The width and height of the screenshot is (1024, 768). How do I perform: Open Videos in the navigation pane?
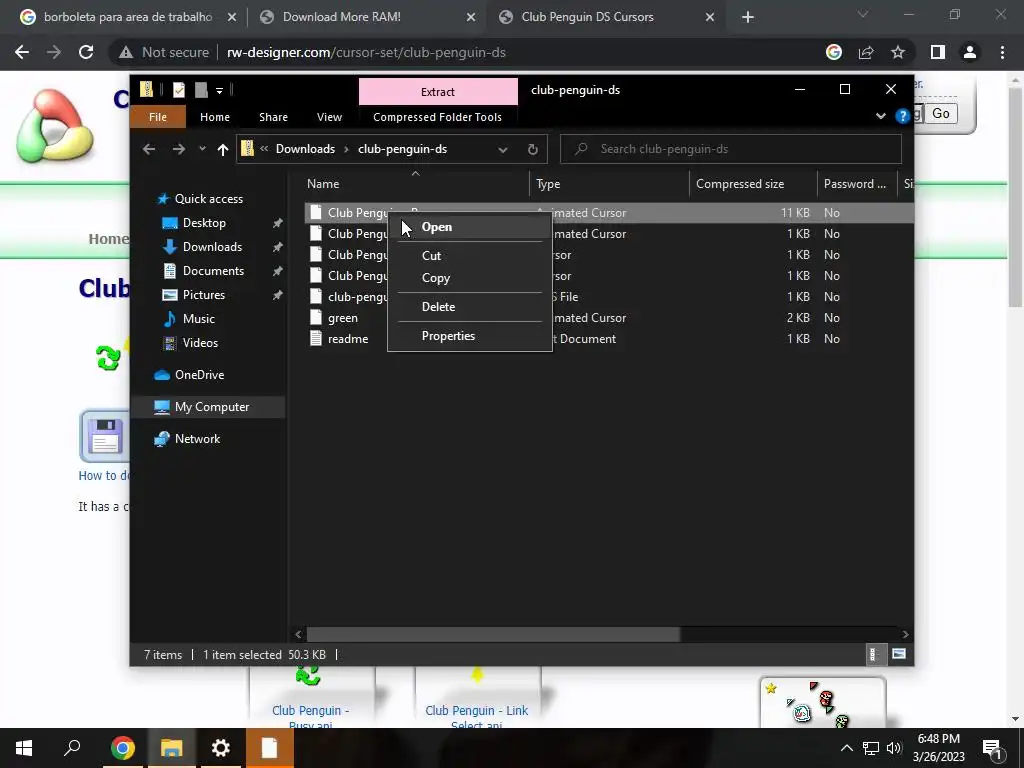point(200,343)
